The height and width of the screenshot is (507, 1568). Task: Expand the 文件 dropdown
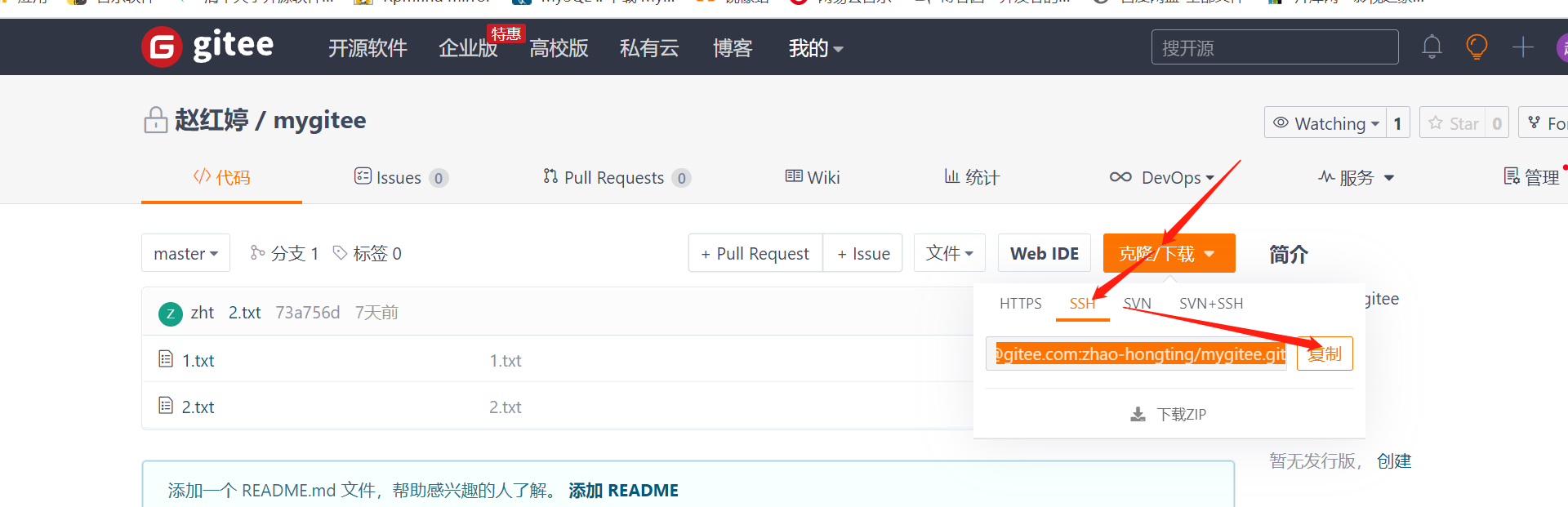tap(950, 253)
